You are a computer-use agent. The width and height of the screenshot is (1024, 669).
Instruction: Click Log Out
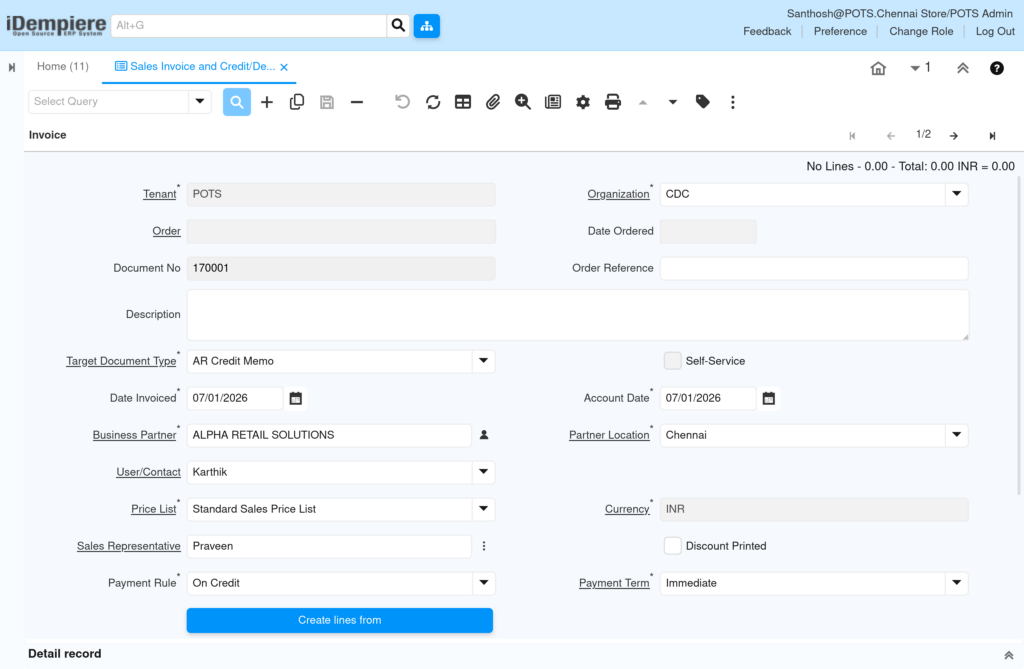pos(995,31)
